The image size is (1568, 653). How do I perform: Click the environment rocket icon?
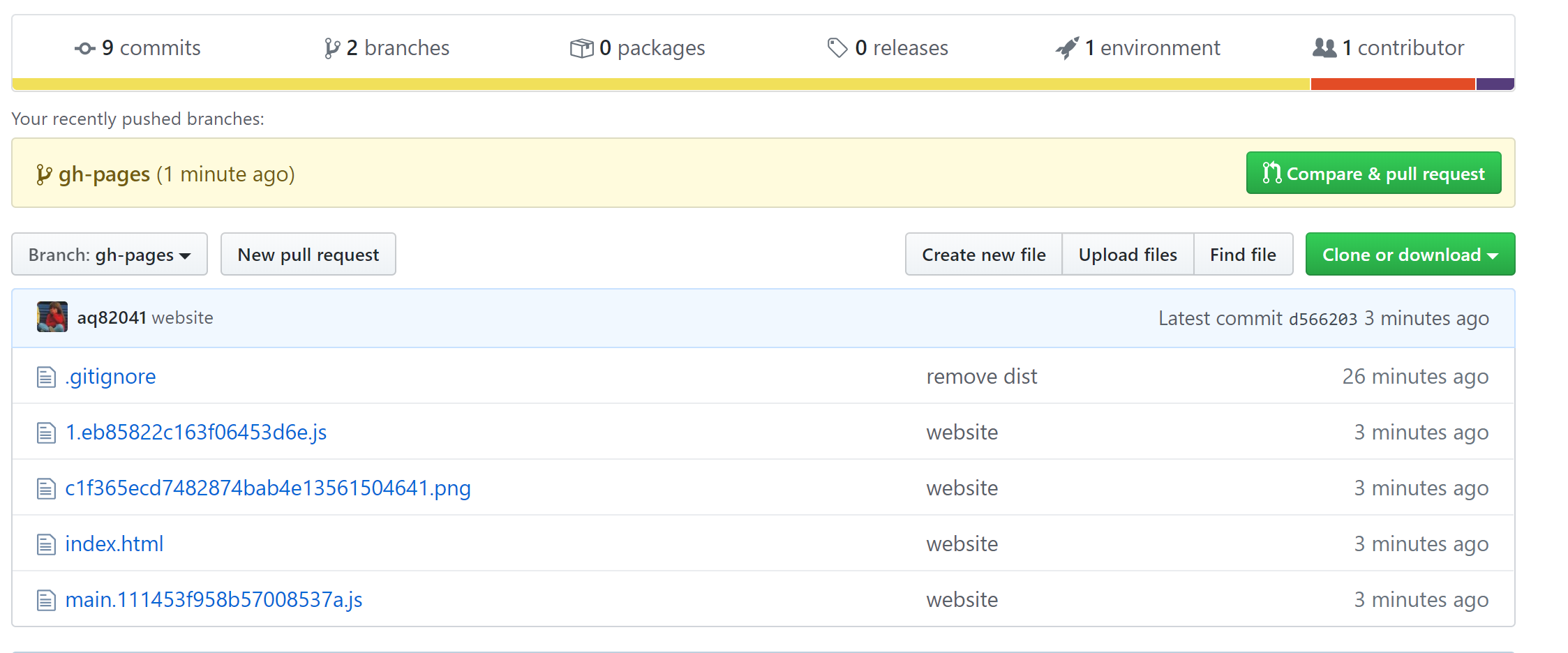1067,48
